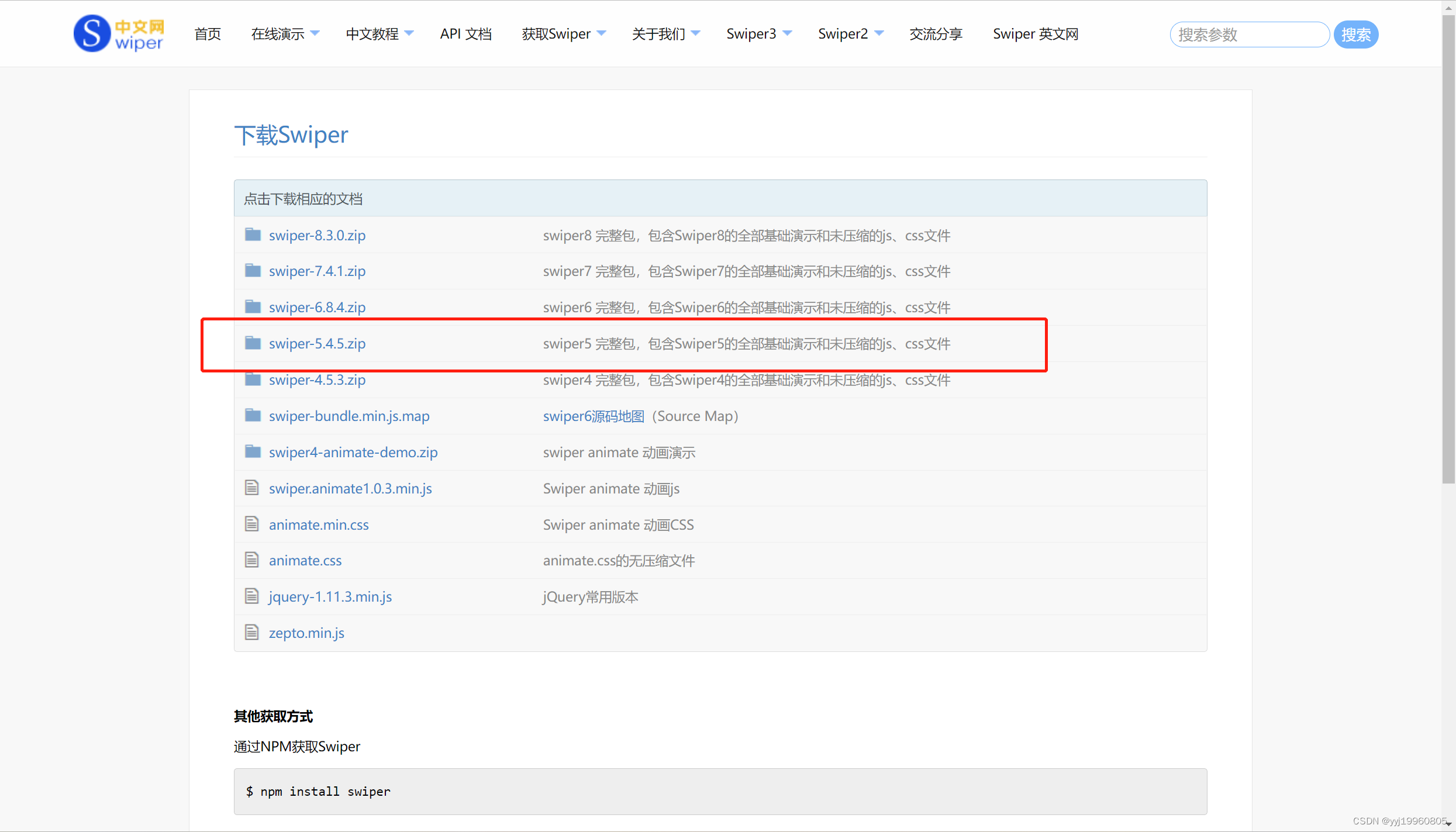The width and height of the screenshot is (1456, 832).
Task: Click file icon beside animate.min.css
Action: pyautogui.click(x=252, y=523)
